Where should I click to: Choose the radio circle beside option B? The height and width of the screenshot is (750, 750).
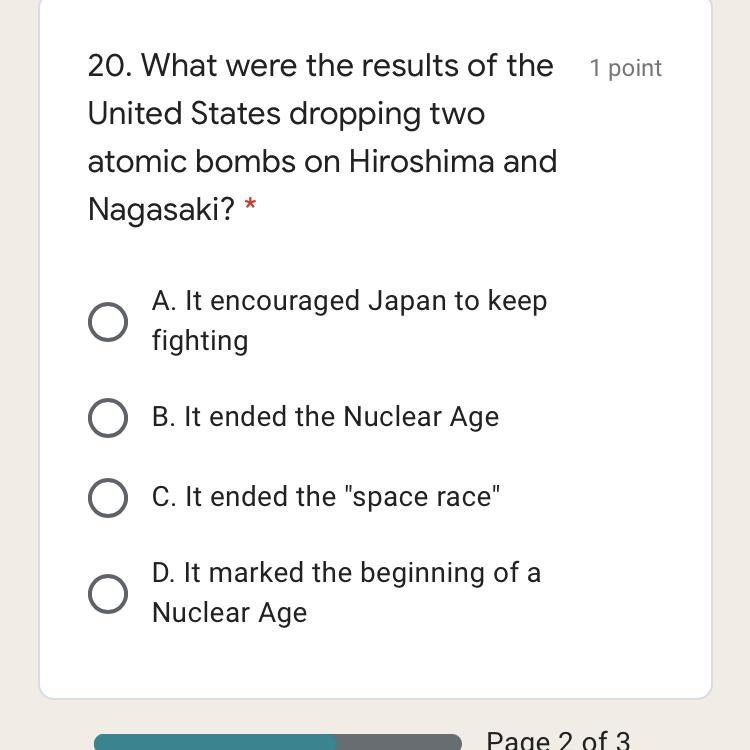(108, 418)
